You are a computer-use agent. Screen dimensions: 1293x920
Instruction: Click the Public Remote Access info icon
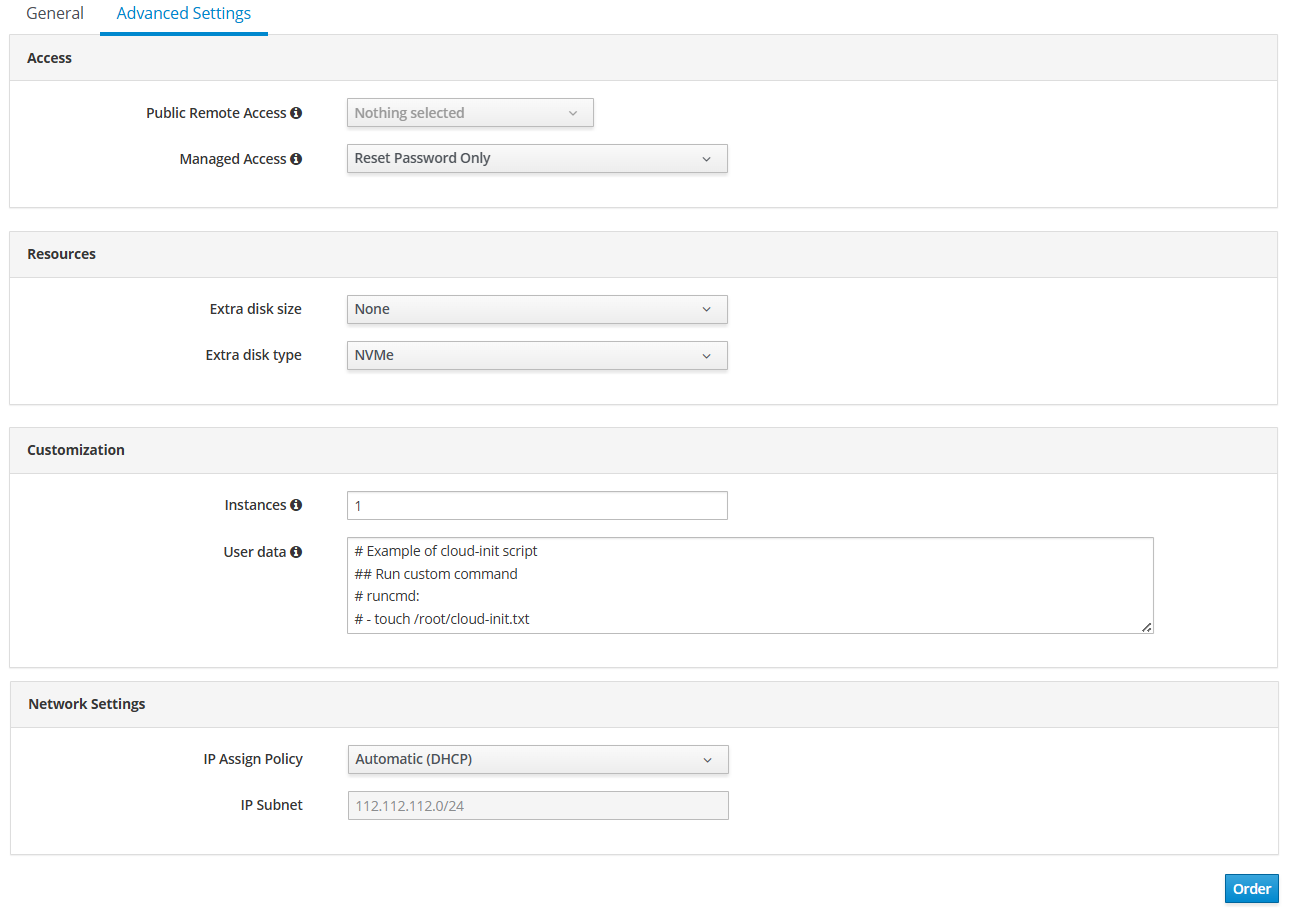point(296,113)
